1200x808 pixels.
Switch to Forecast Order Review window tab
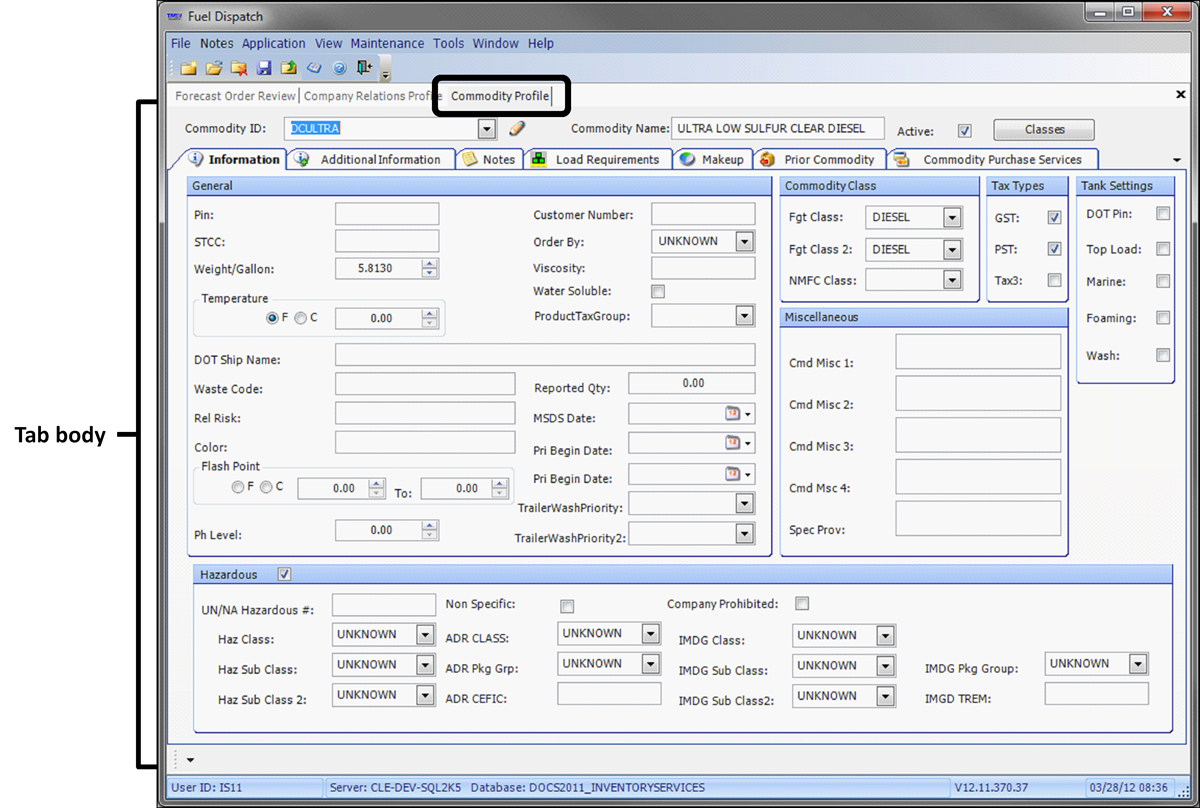[x=235, y=96]
